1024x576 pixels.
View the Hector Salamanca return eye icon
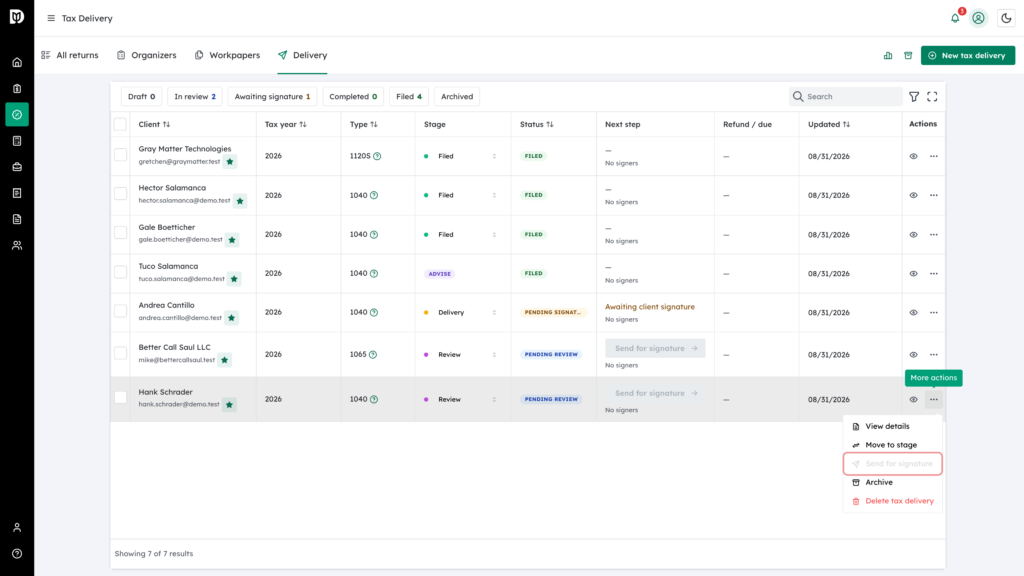tap(914, 195)
